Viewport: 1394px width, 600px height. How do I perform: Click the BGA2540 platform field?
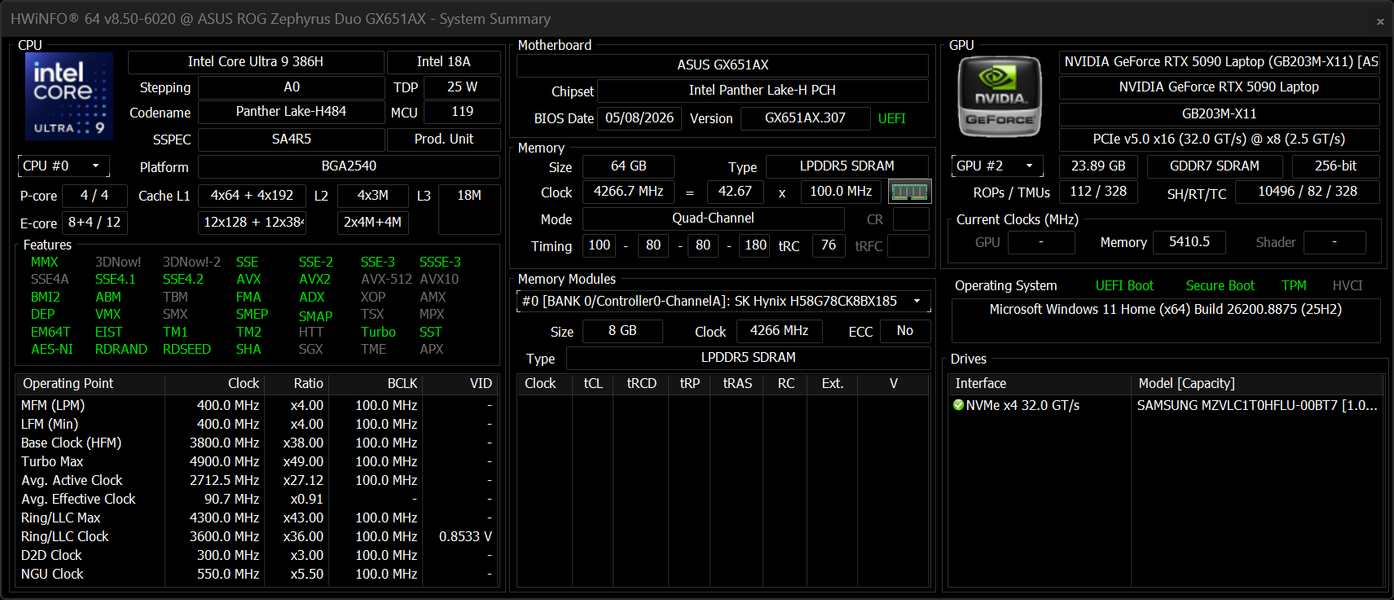point(349,166)
